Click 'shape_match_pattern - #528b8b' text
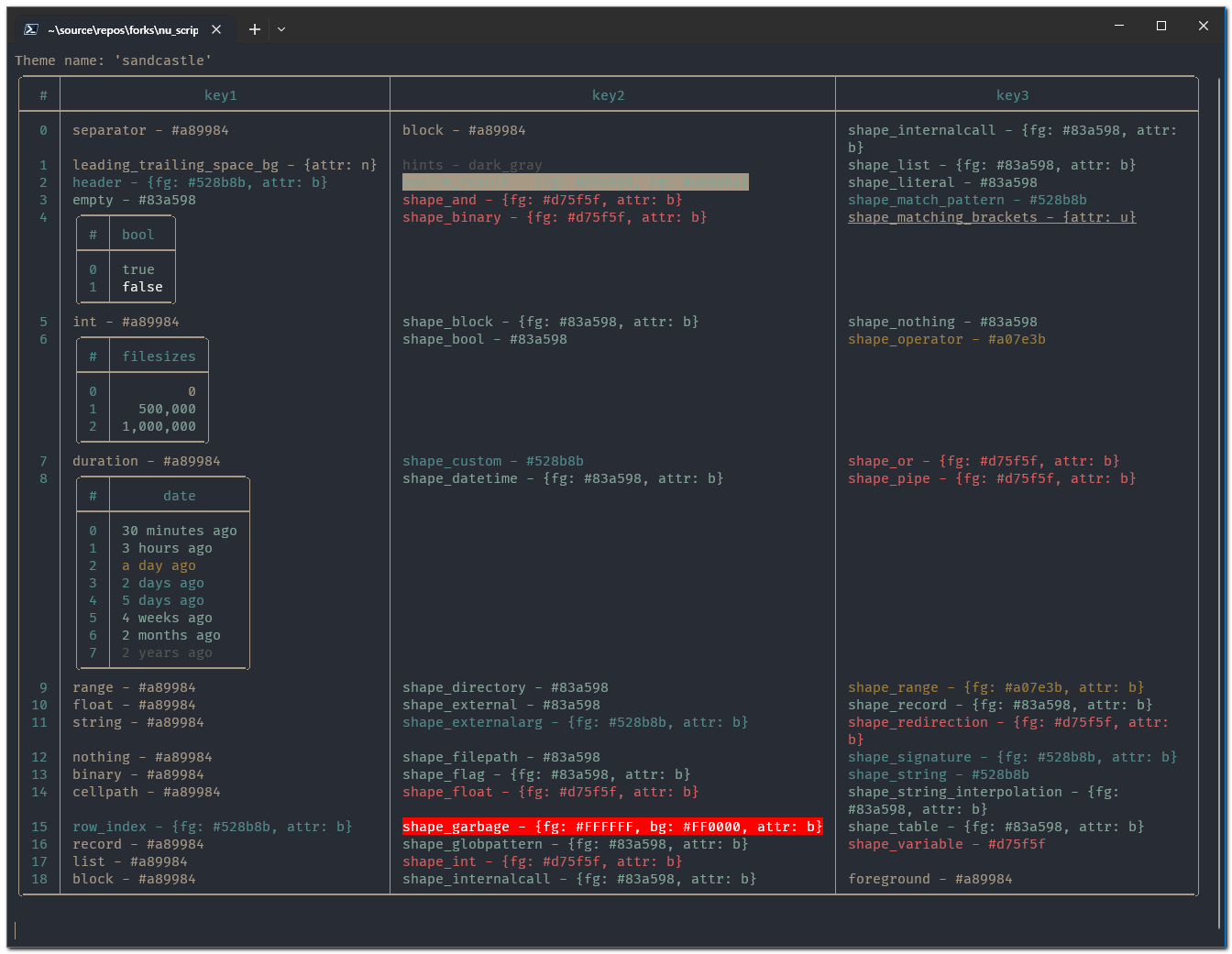Image resolution: width=1232 pixels, height=954 pixels. tap(968, 200)
